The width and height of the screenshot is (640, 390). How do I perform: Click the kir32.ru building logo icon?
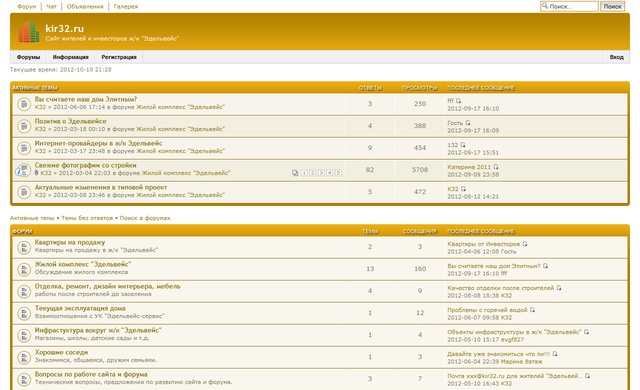tap(29, 32)
